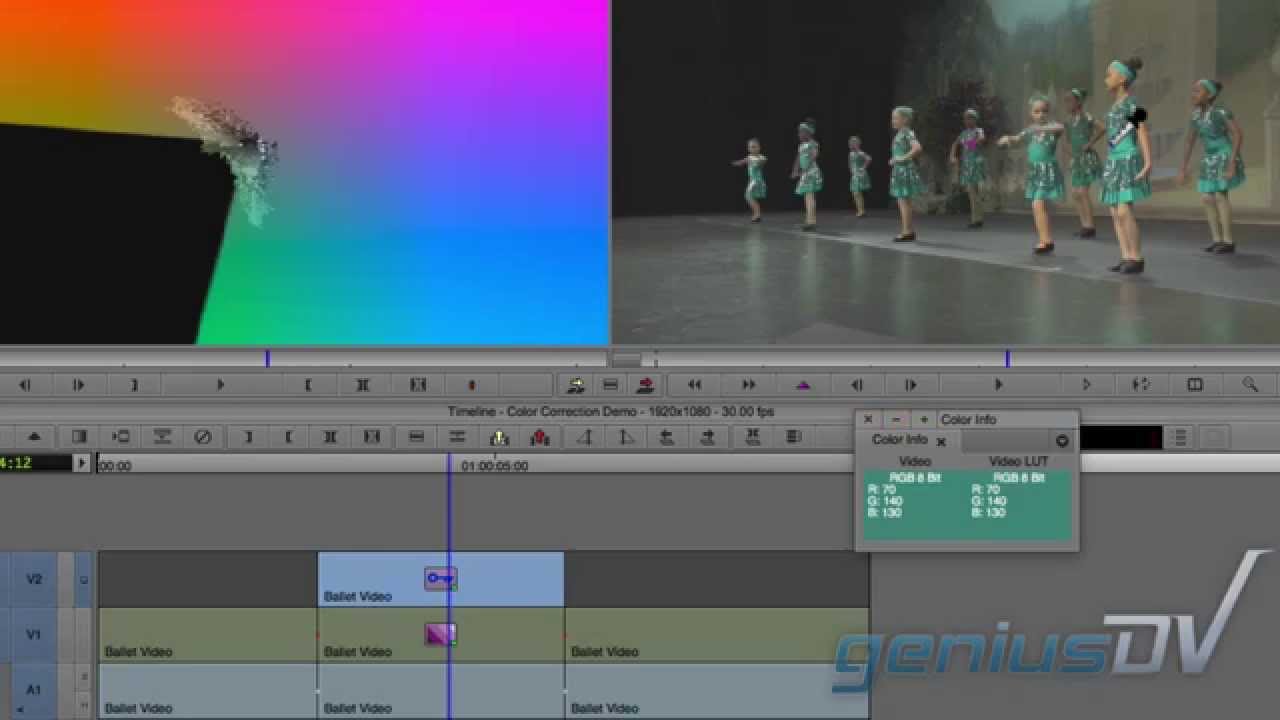Click the purple Lift icon under record monitor
The height and width of the screenshot is (720, 1280).
(803, 385)
